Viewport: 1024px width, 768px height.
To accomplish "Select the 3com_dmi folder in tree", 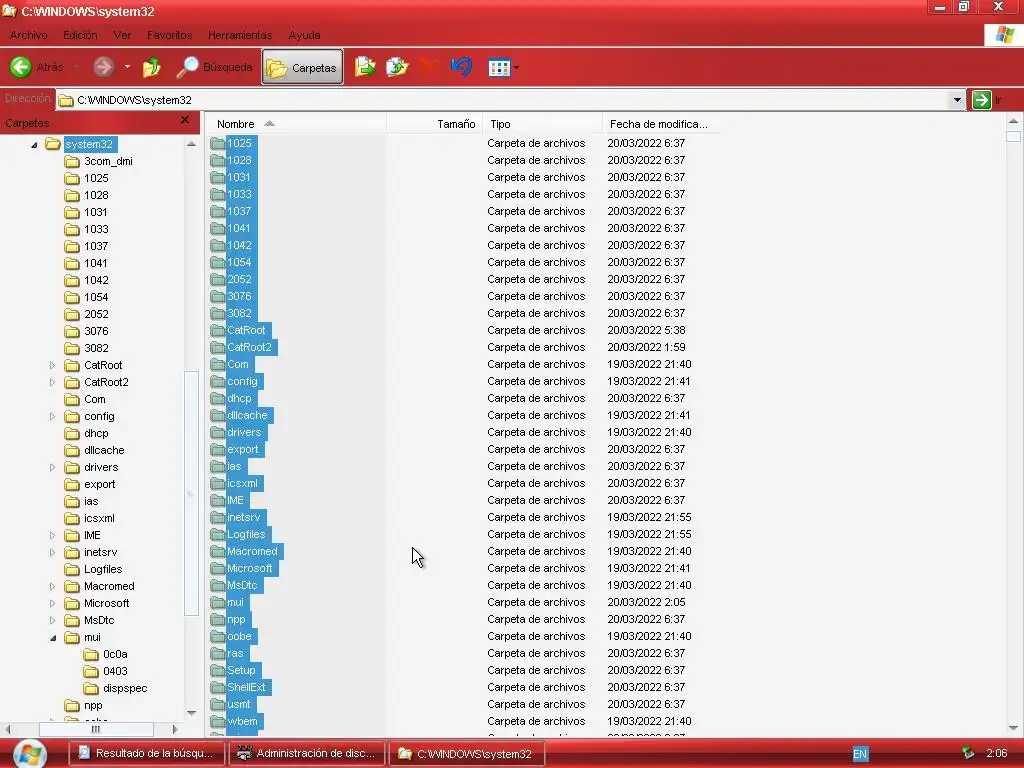I will [x=108, y=161].
